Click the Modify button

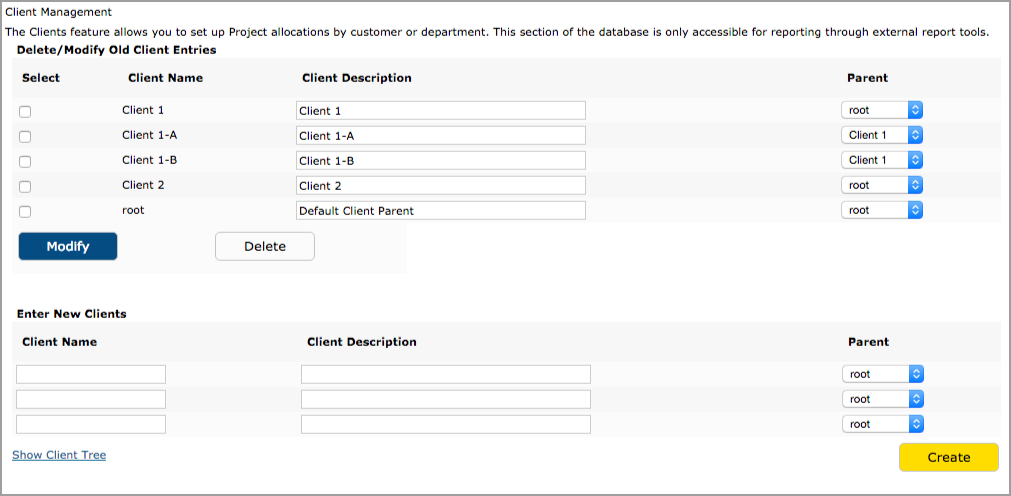point(68,246)
